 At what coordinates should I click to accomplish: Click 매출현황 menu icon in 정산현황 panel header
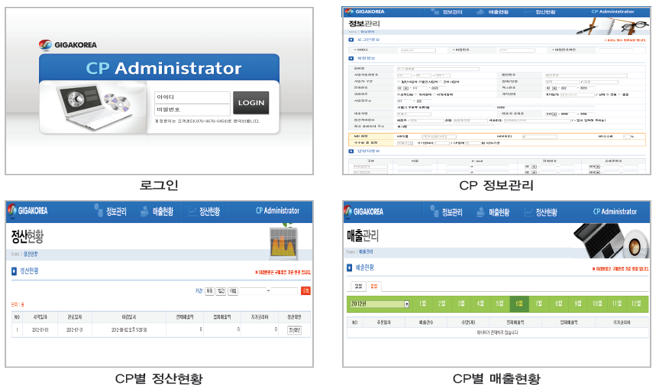tap(144, 211)
